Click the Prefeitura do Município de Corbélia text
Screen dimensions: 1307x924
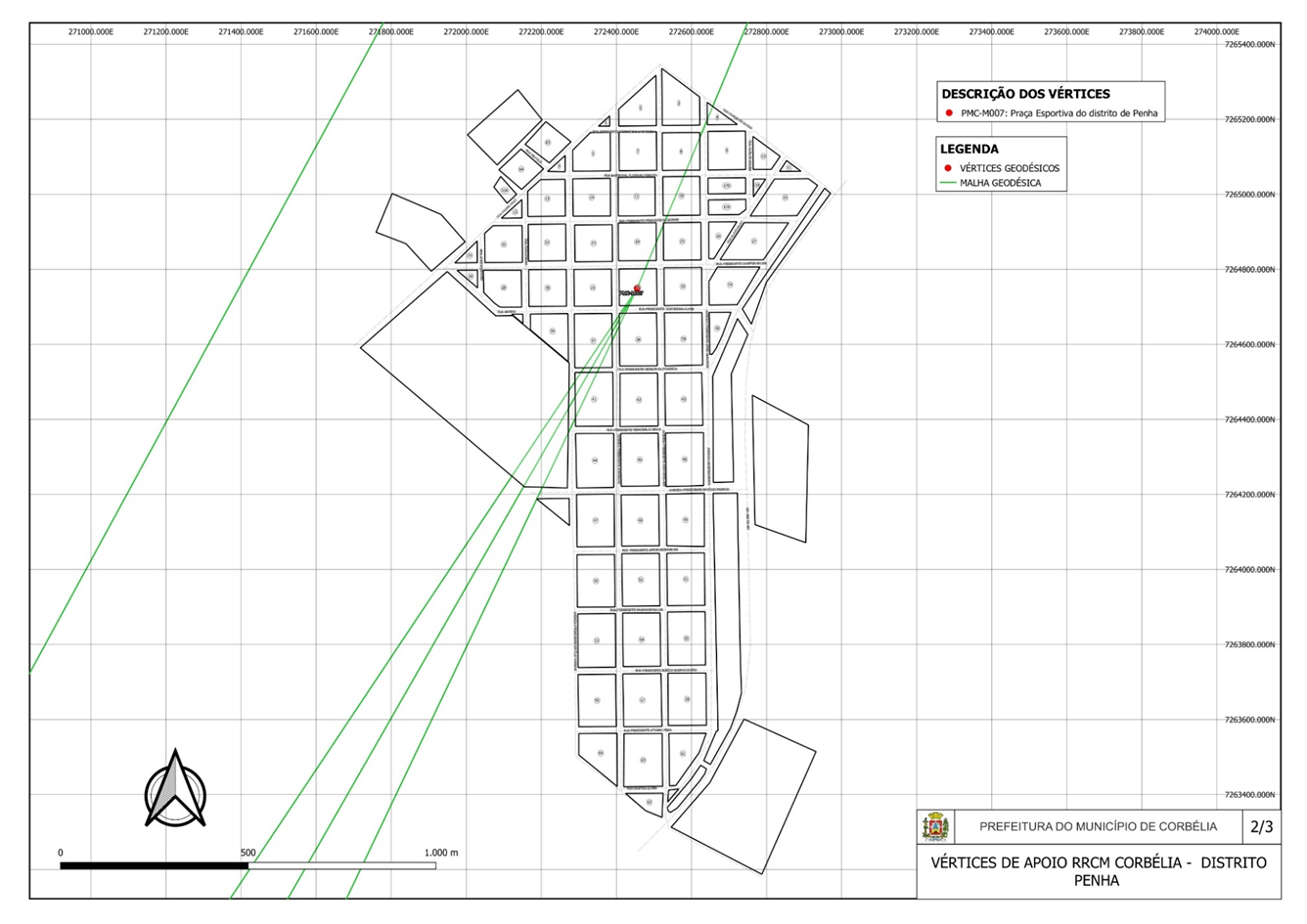point(1098,827)
